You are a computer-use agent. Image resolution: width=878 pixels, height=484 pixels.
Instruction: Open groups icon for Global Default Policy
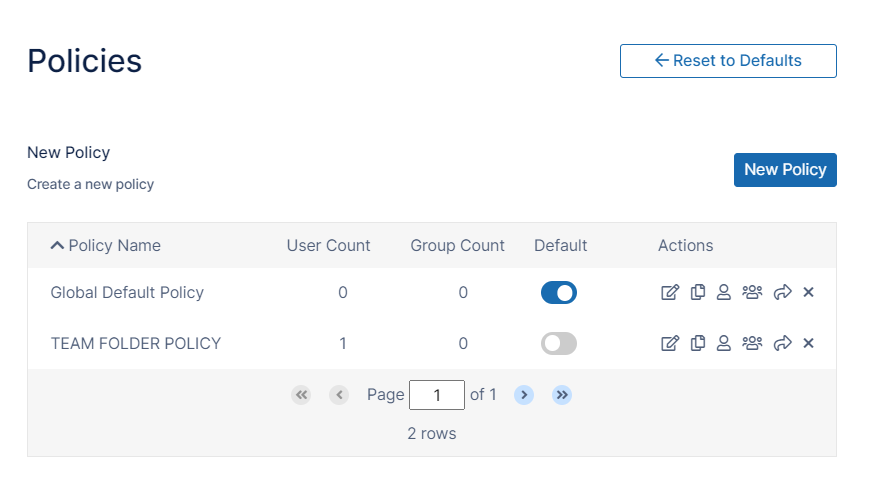tap(753, 292)
